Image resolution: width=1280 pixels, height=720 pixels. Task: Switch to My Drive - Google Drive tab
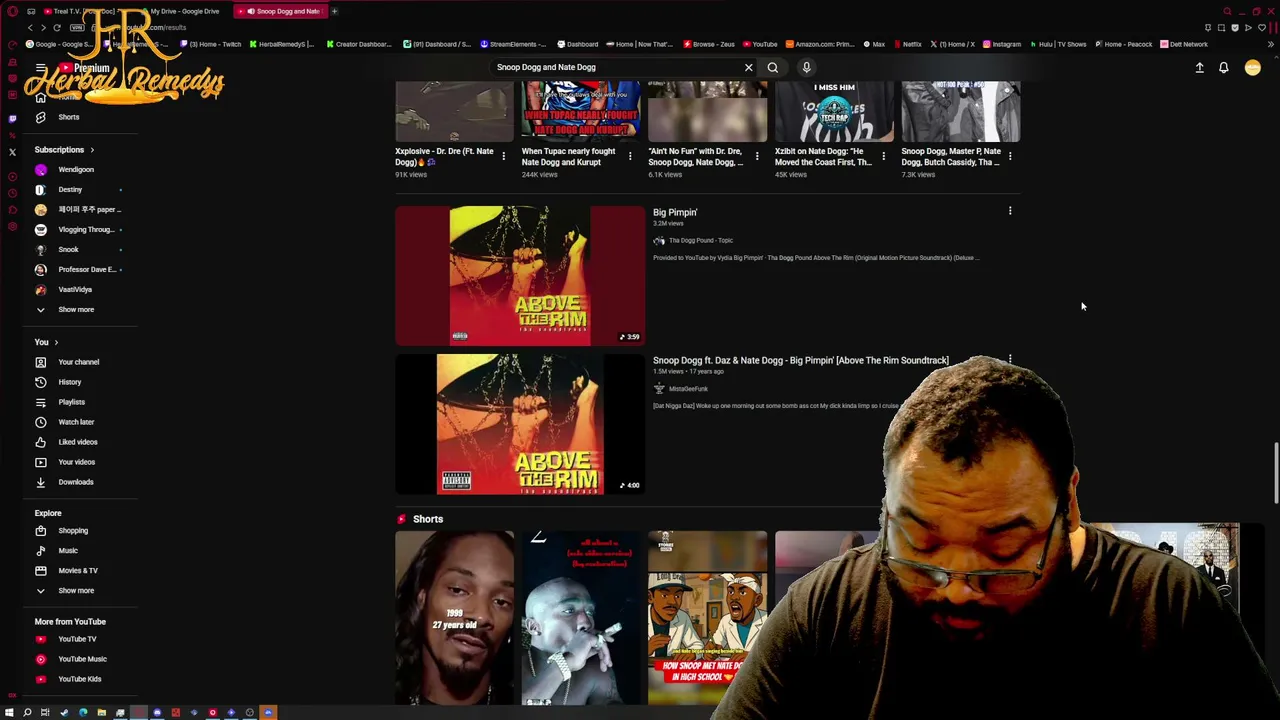coord(184,11)
